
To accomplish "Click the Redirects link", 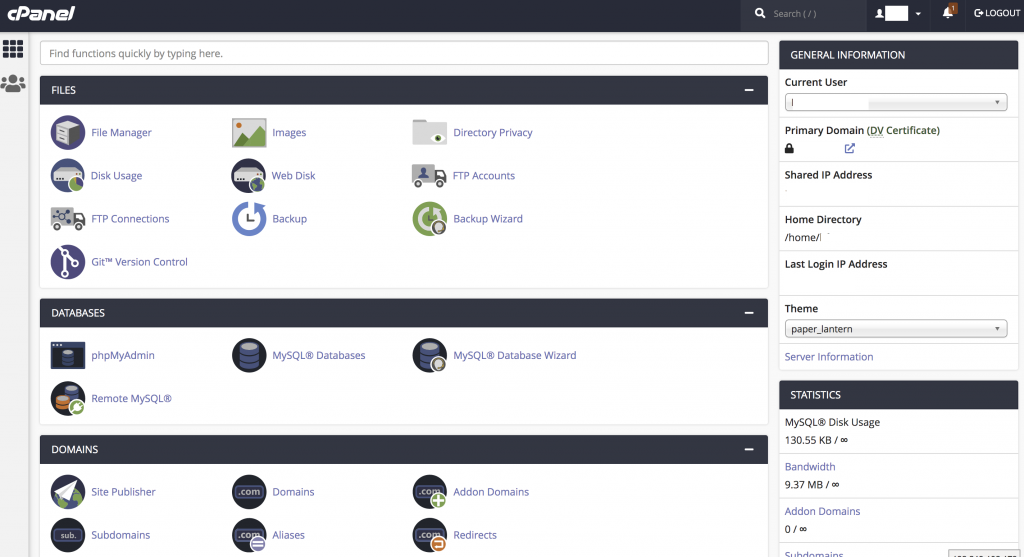I will tap(475, 535).
